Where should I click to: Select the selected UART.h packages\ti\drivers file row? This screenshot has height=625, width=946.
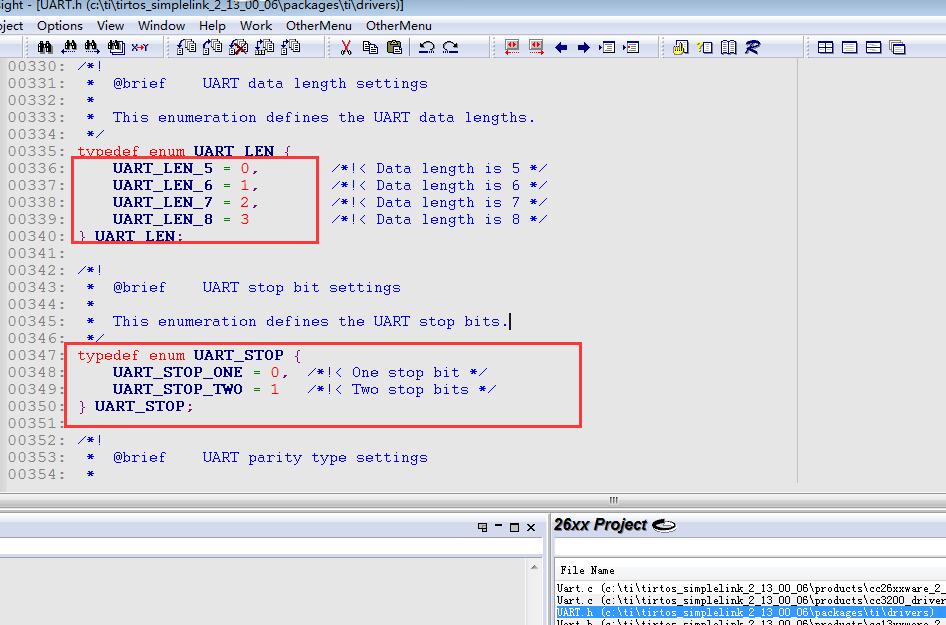(x=751, y=612)
